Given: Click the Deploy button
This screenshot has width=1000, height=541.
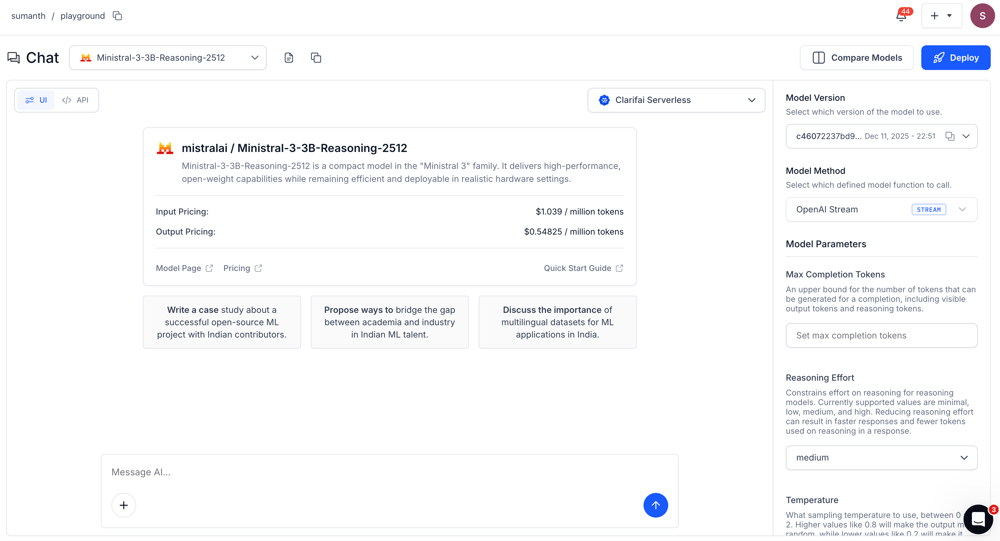Looking at the screenshot, I should (955, 58).
